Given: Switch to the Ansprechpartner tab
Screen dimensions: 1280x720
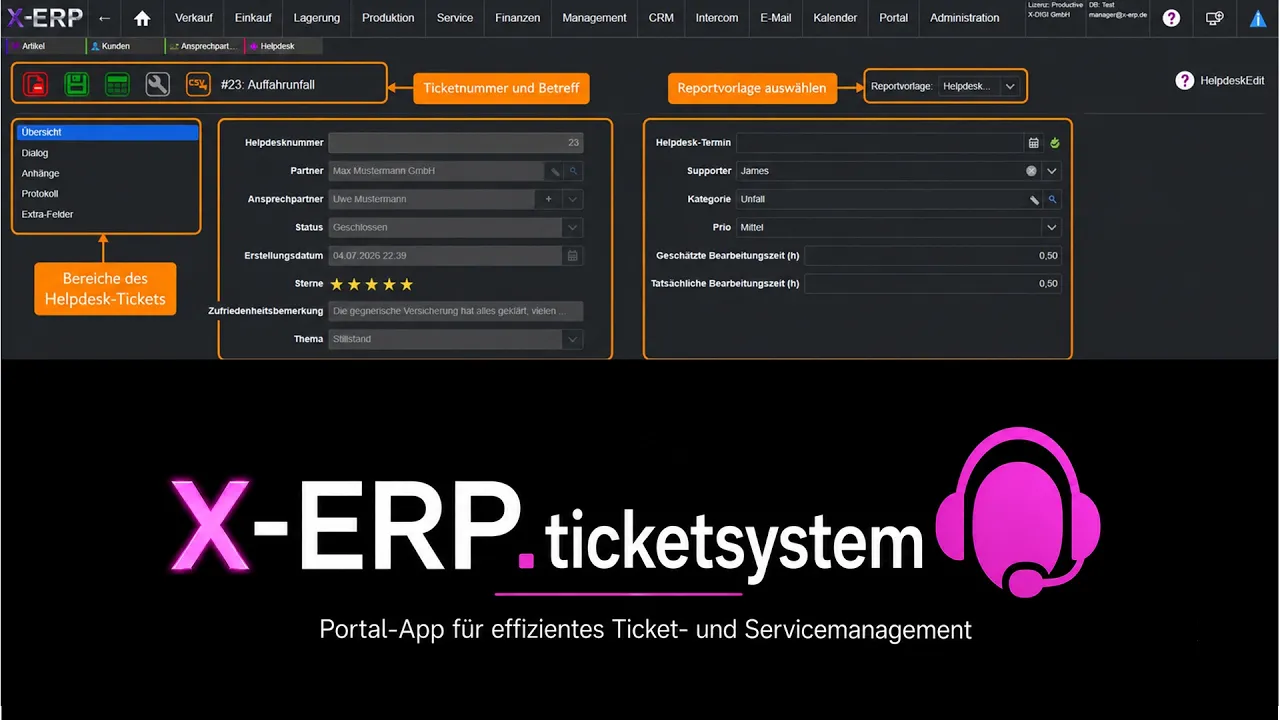Looking at the screenshot, I should pyautogui.click(x=203, y=46).
